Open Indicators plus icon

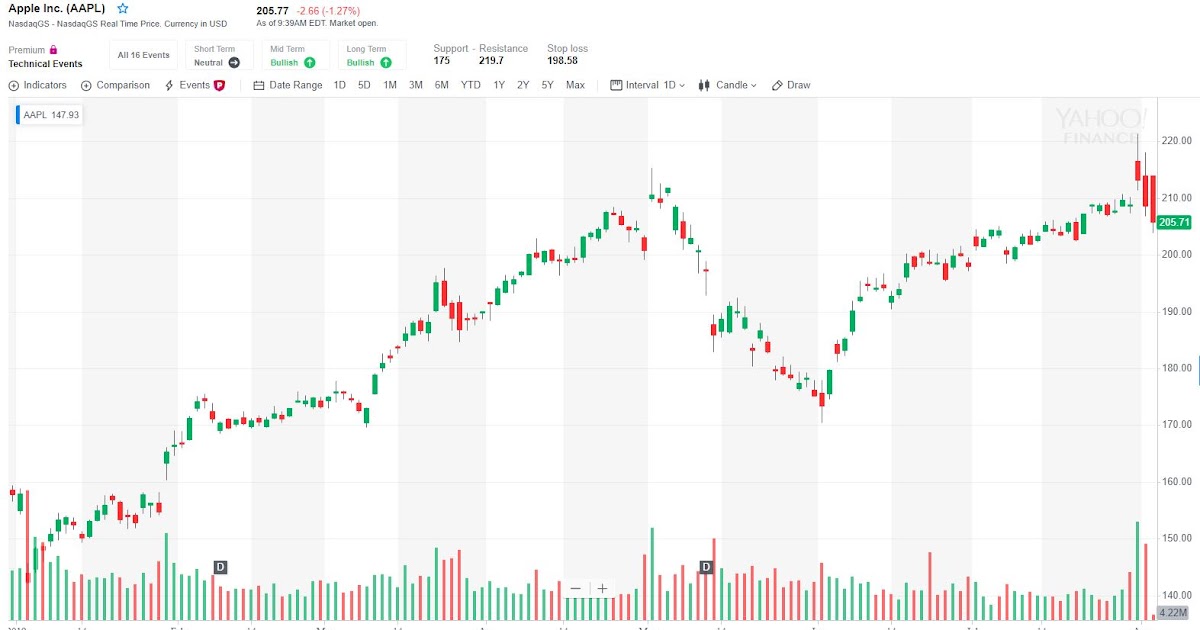[x=13, y=86]
